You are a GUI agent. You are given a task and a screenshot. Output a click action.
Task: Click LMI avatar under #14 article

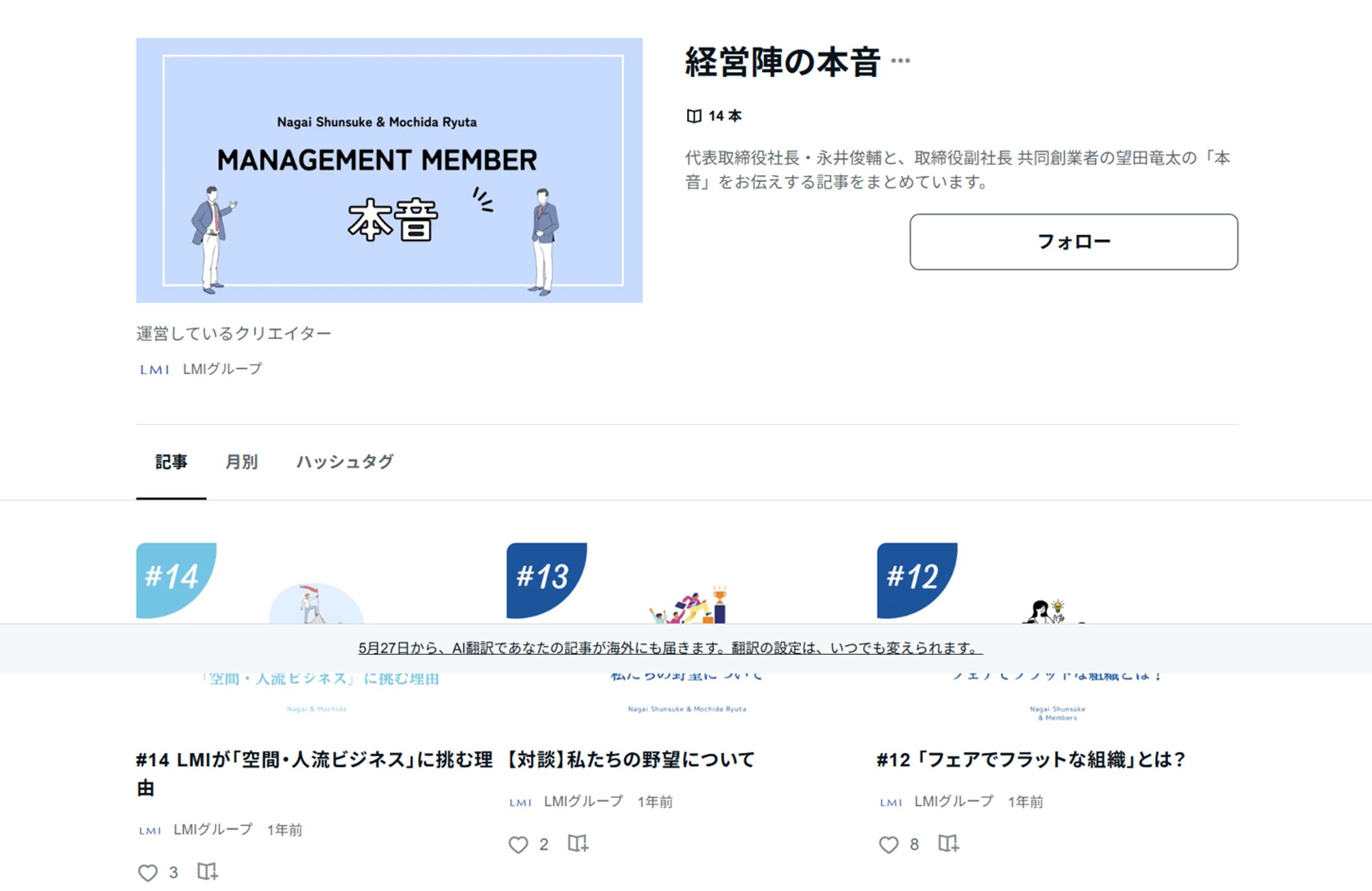point(150,831)
